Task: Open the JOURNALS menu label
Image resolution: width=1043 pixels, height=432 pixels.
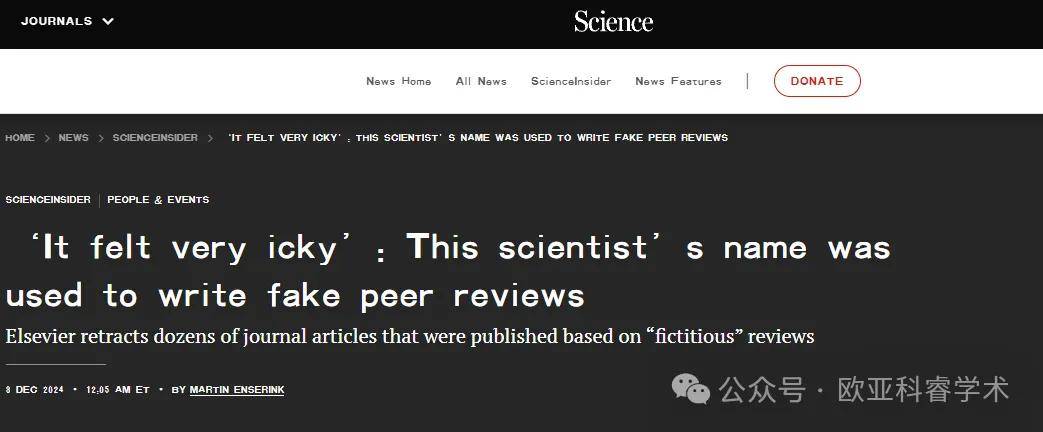Action: tap(57, 21)
